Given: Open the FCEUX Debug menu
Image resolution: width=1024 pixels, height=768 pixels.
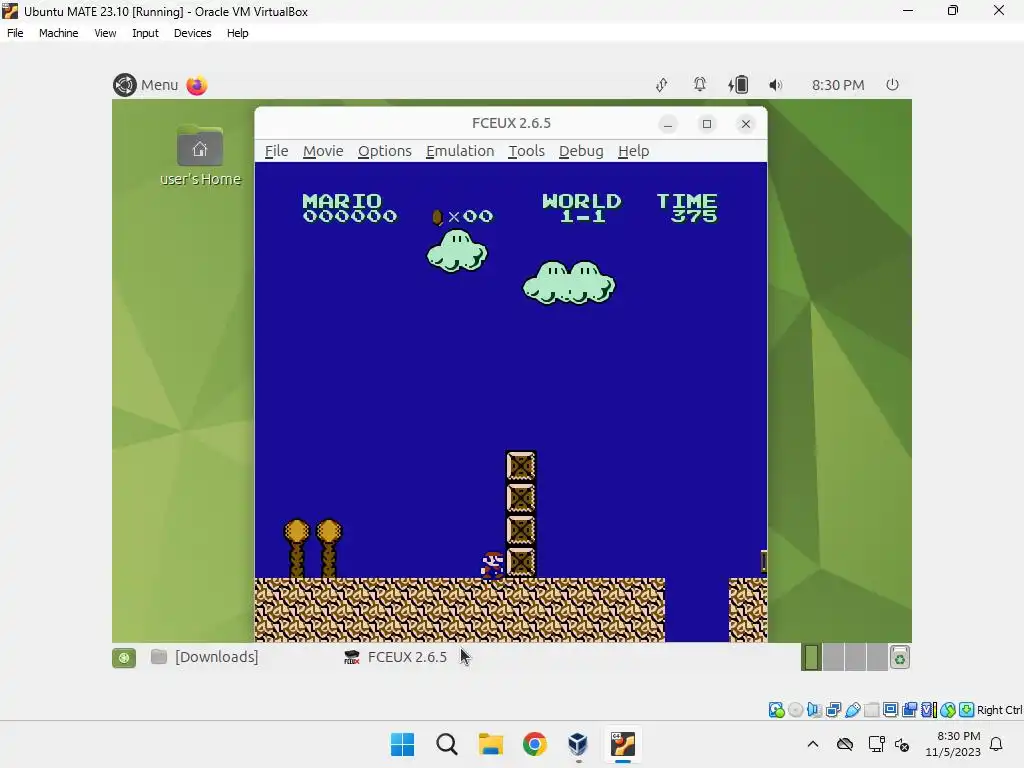Looking at the screenshot, I should [581, 151].
